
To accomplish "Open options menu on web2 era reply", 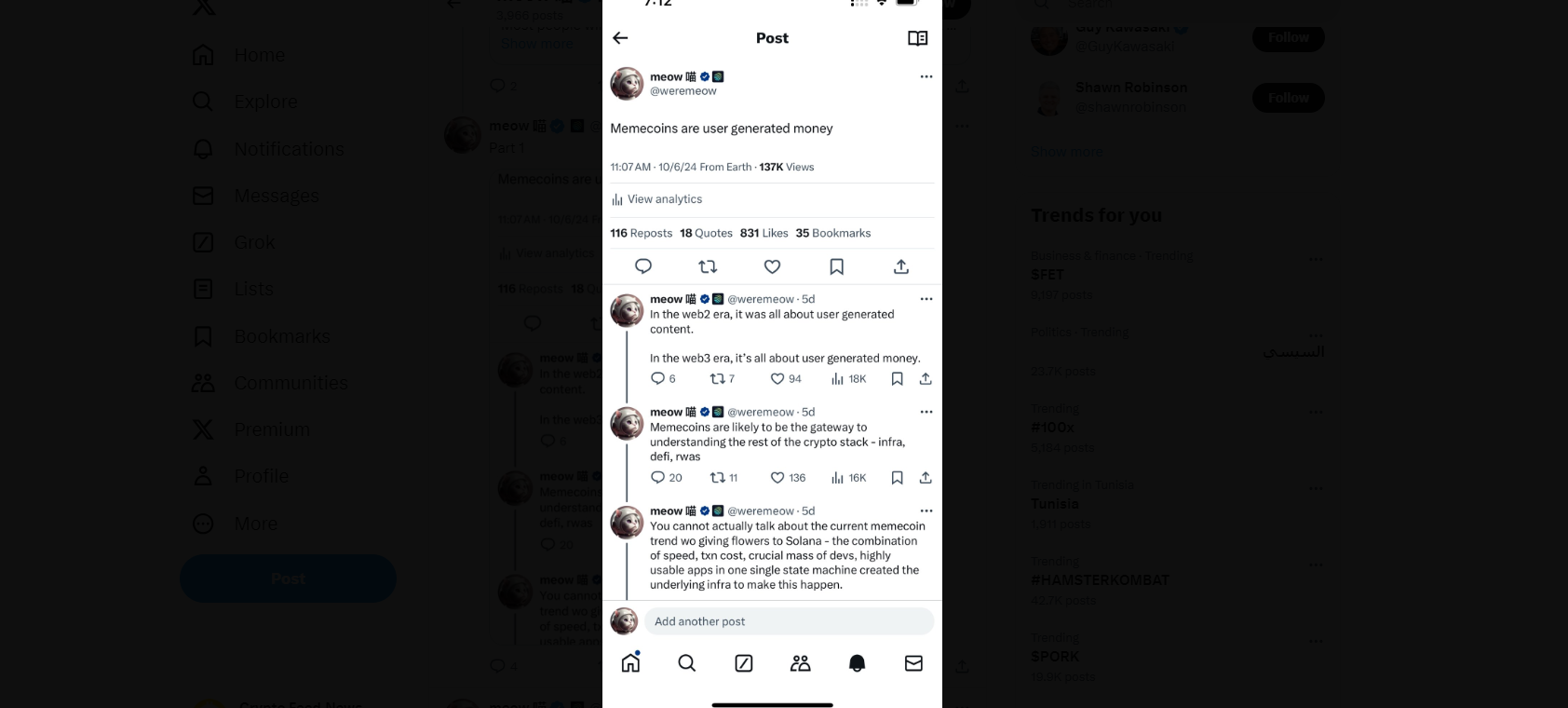I will 926,299.
